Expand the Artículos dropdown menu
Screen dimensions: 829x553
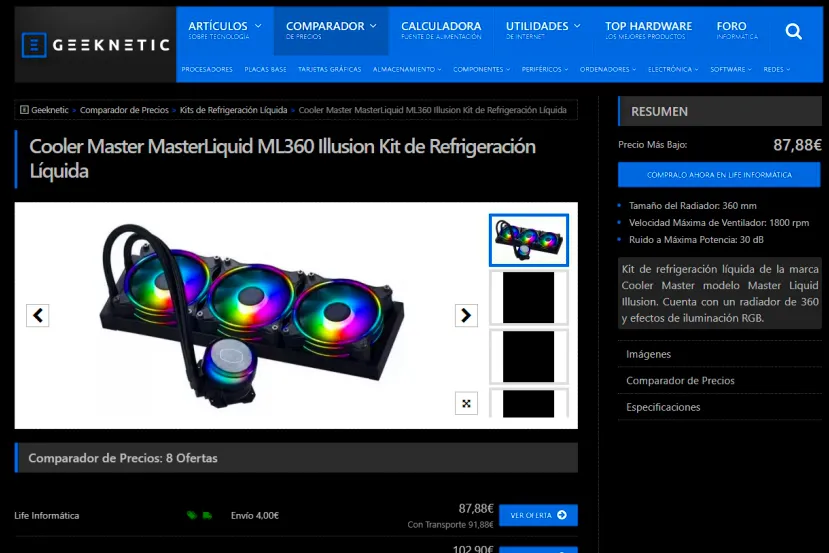[x=224, y=30]
